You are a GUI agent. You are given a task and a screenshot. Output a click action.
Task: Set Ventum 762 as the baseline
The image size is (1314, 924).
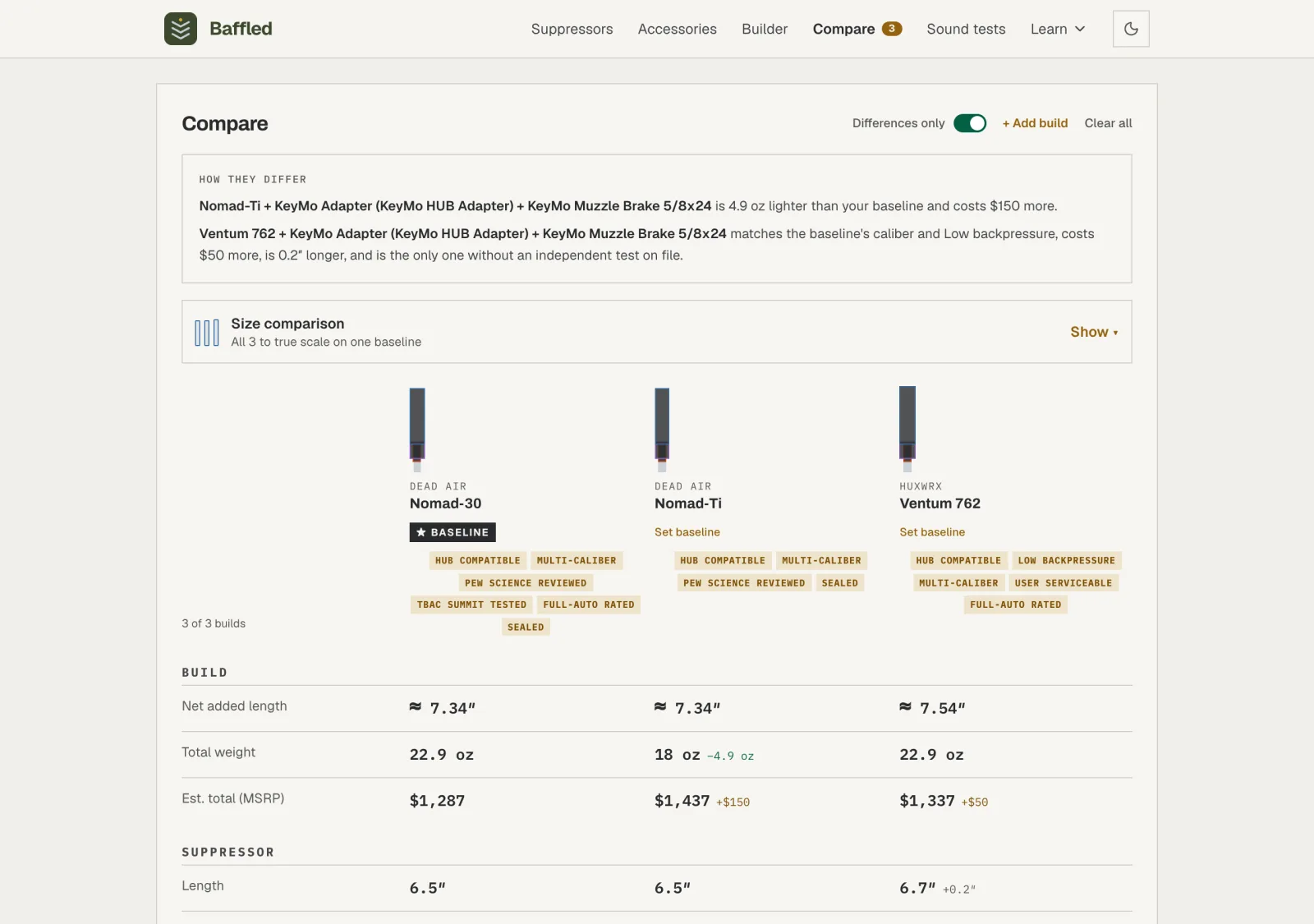[932, 532]
